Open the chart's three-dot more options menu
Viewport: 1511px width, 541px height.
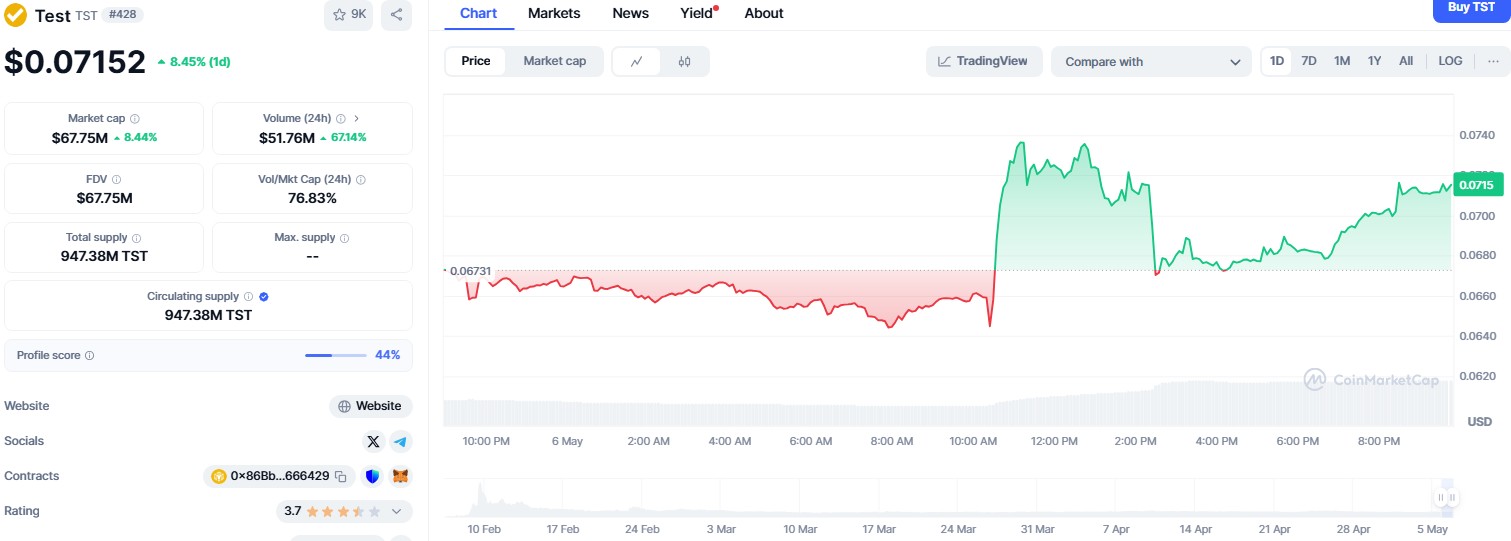click(x=1493, y=61)
